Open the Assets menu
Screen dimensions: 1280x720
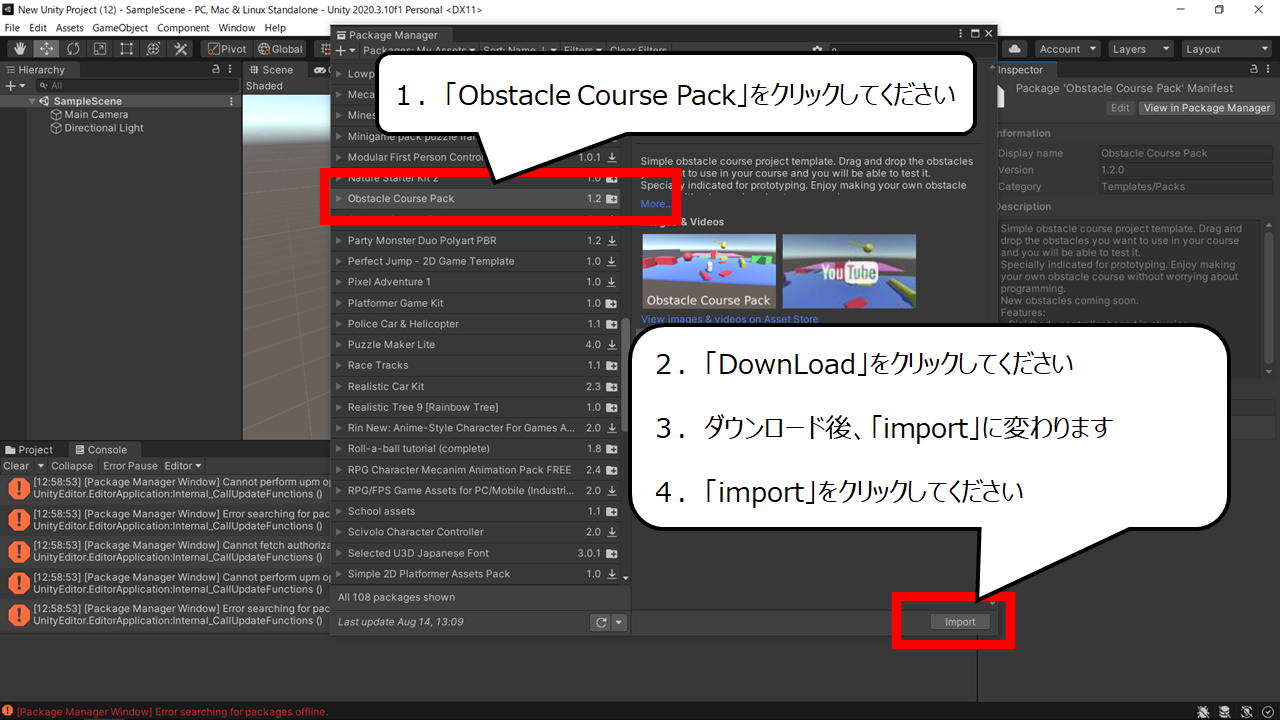[70, 28]
